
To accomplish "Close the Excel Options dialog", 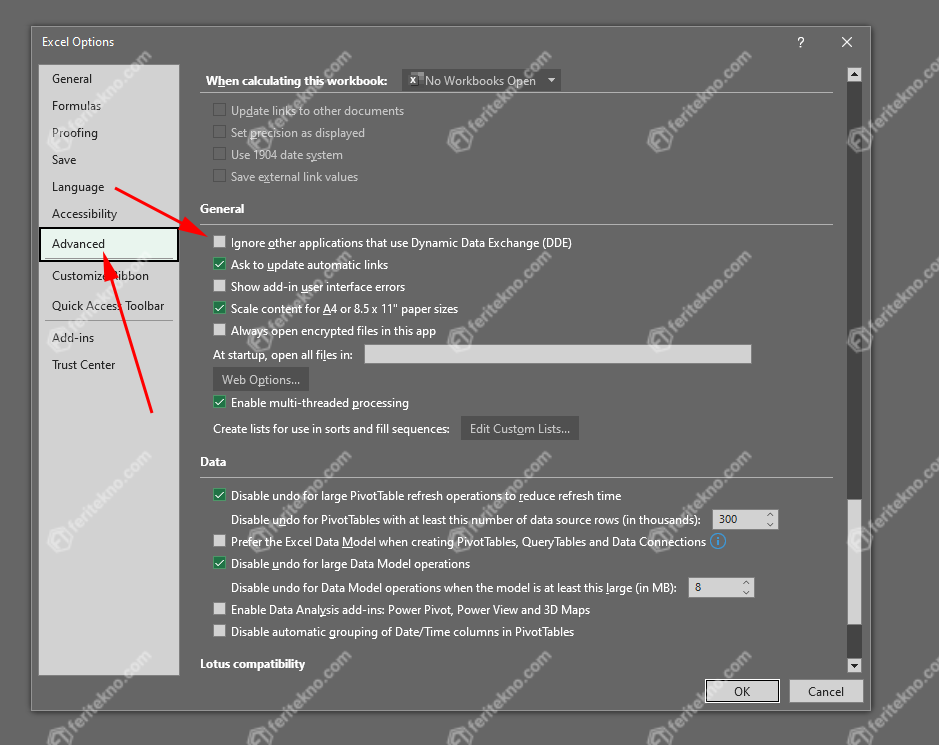I will pos(847,43).
